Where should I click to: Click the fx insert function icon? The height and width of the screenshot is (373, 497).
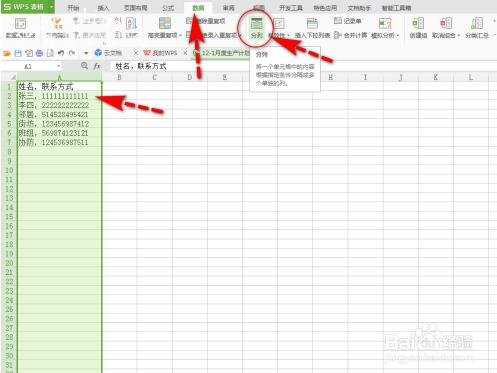97,66
